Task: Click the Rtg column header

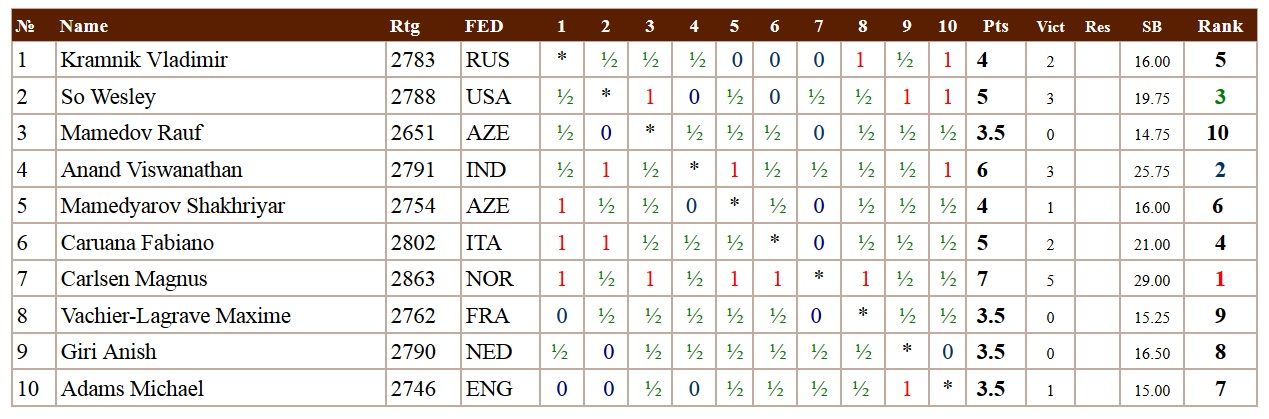Action: 405,26
